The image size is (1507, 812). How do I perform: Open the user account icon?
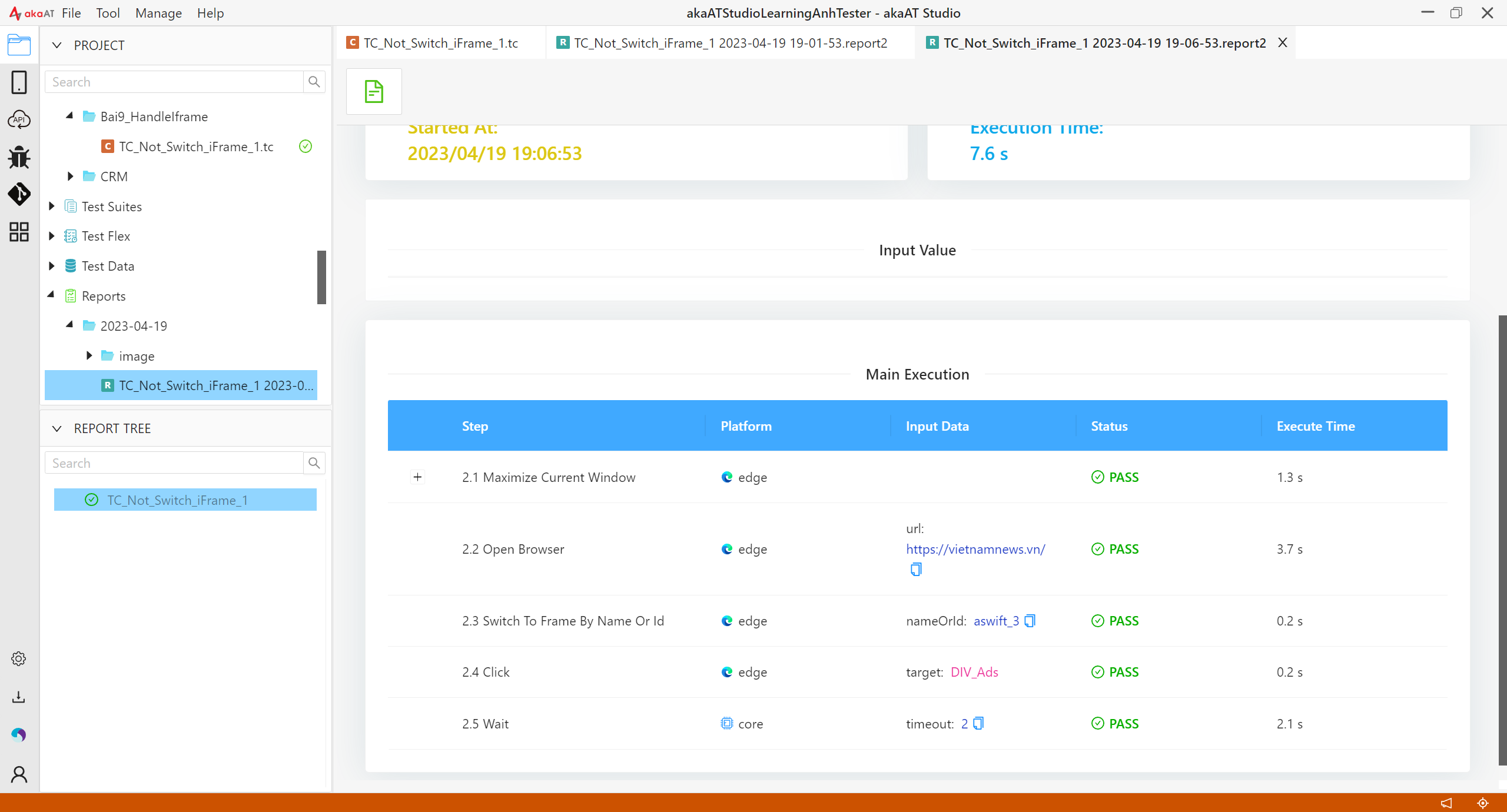pos(19,774)
